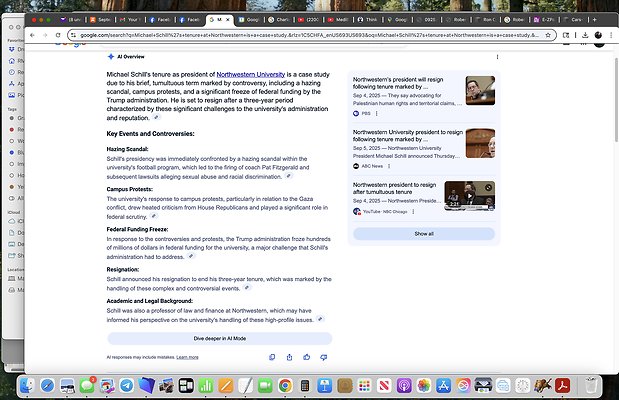Give thumbs up to AI Overview
The height and width of the screenshot is (400, 619).
pos(306,357)
